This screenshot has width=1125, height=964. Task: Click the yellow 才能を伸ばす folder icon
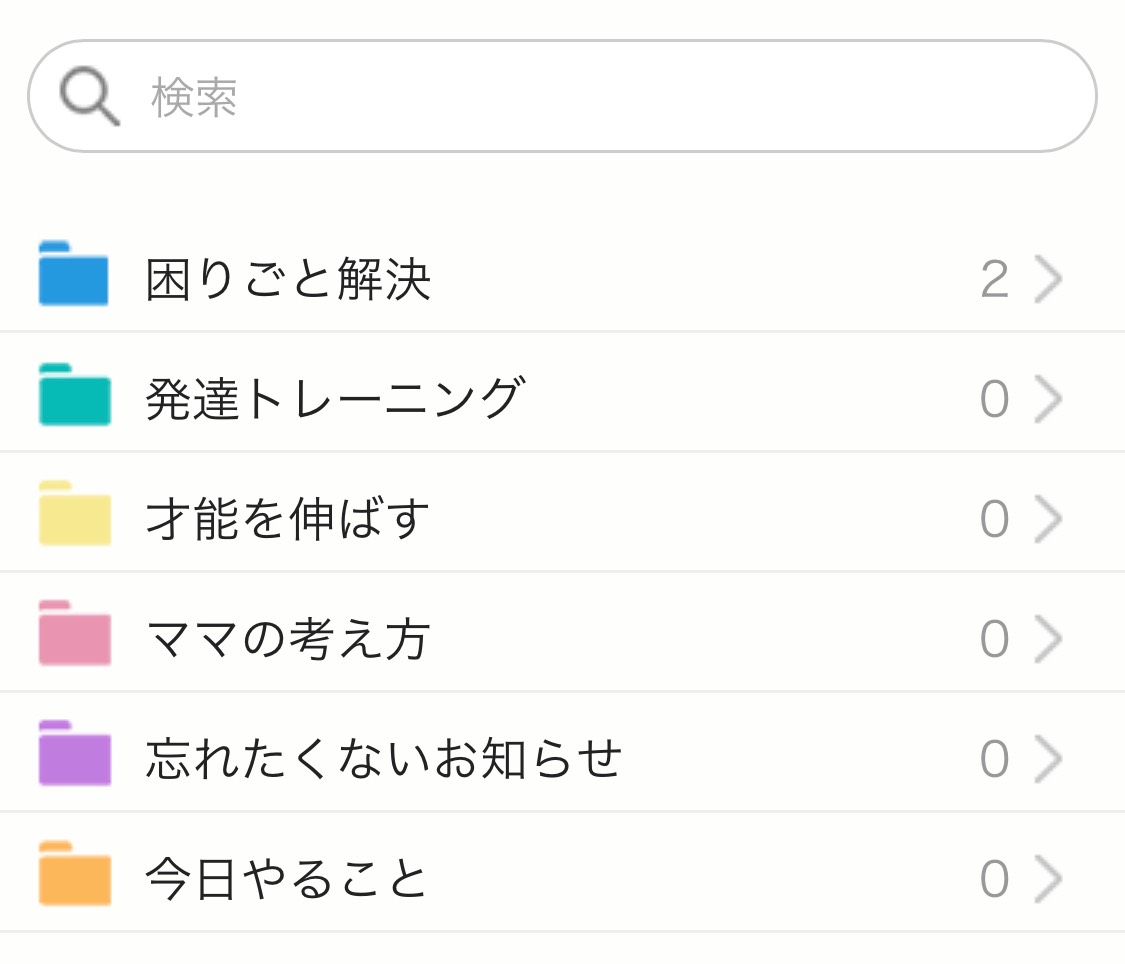(74, 515)
